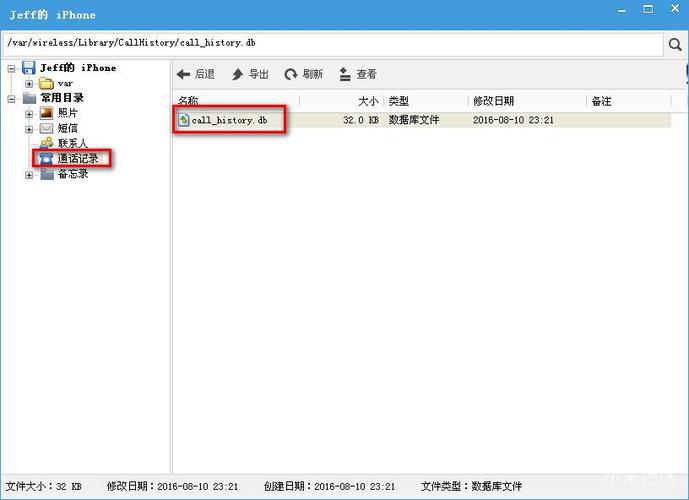Select Jeff的 iPhone tree label
Image resolution: width=689 pixels, height=500 pixels.
click(78, 68)
